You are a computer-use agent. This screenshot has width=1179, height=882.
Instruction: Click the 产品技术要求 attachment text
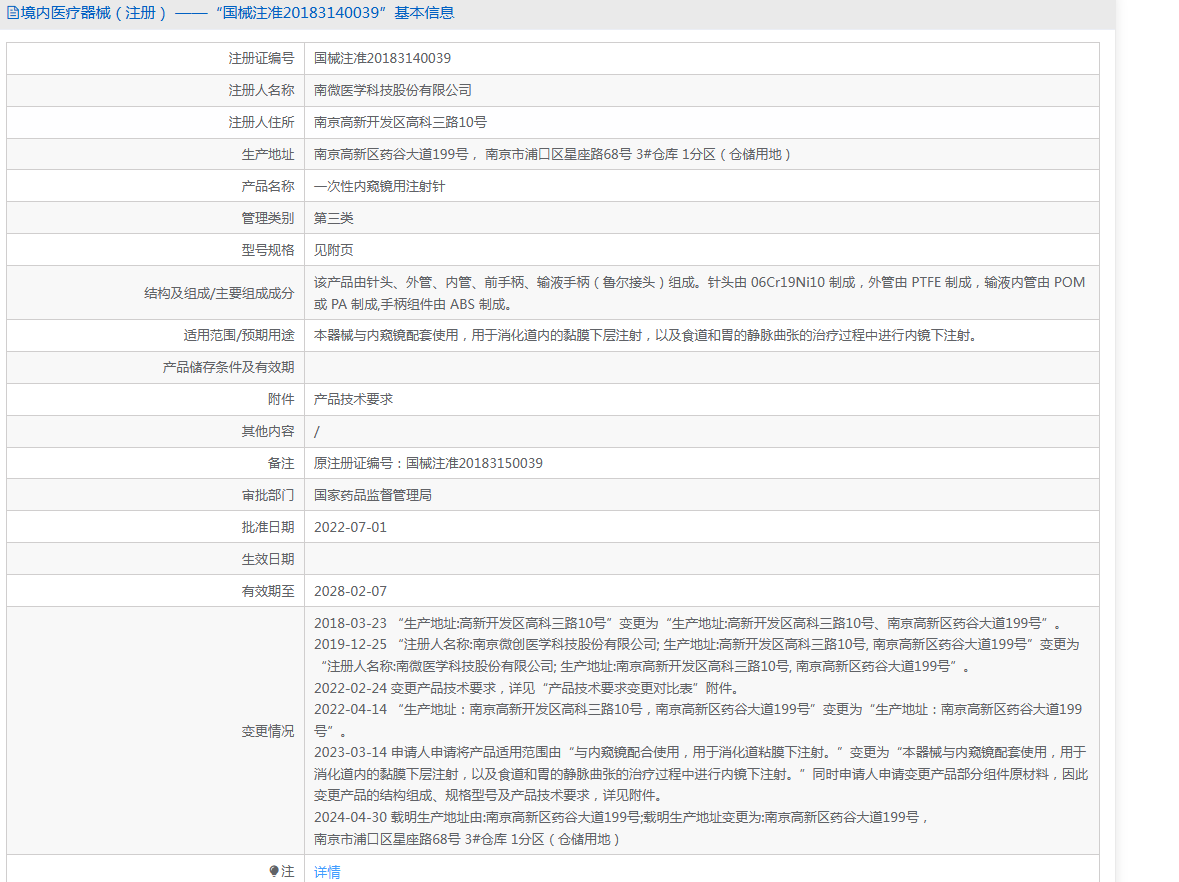click(x=353, y=399)
